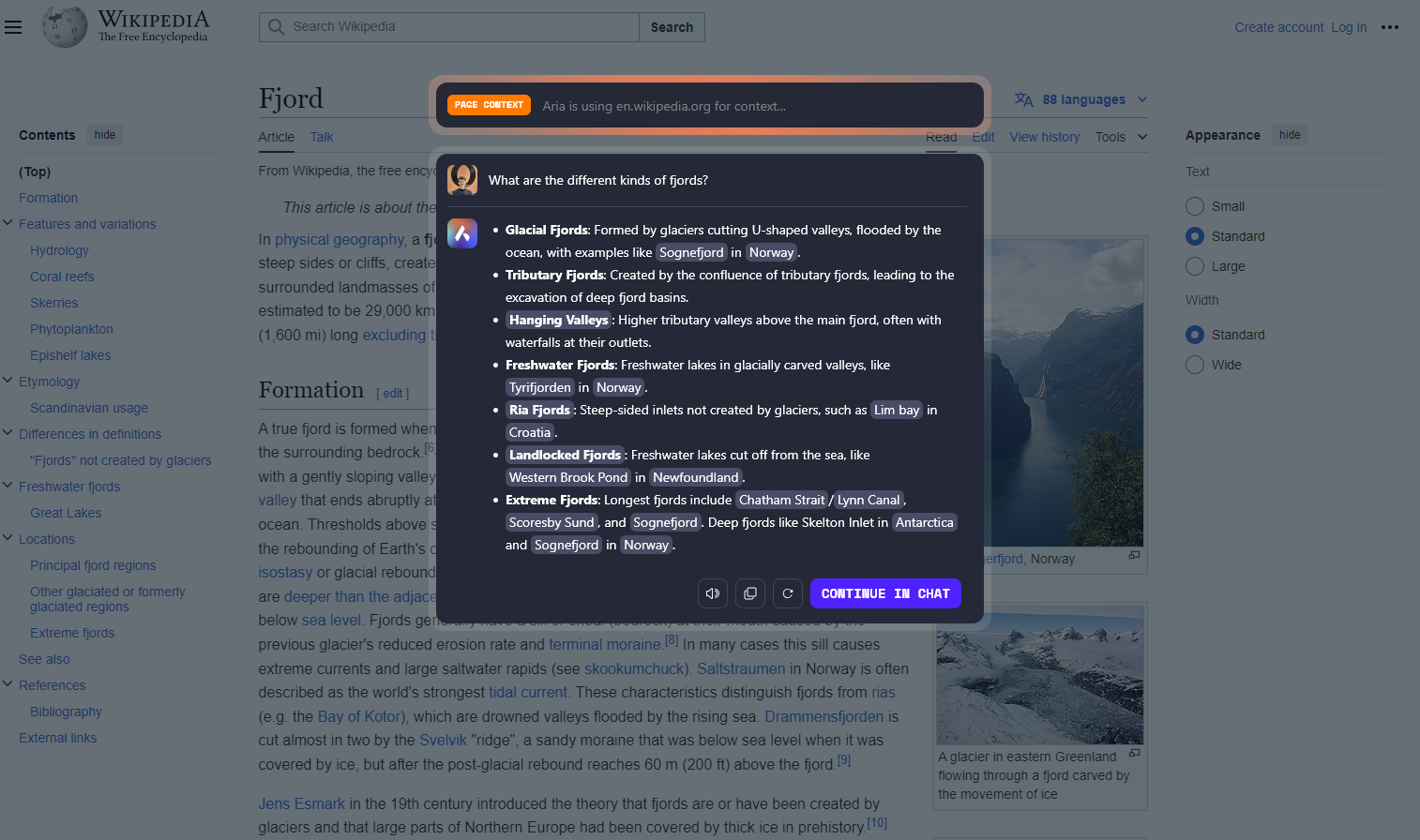Click the languages translate icon
1420x840 pixels.
pos(1023,99)
